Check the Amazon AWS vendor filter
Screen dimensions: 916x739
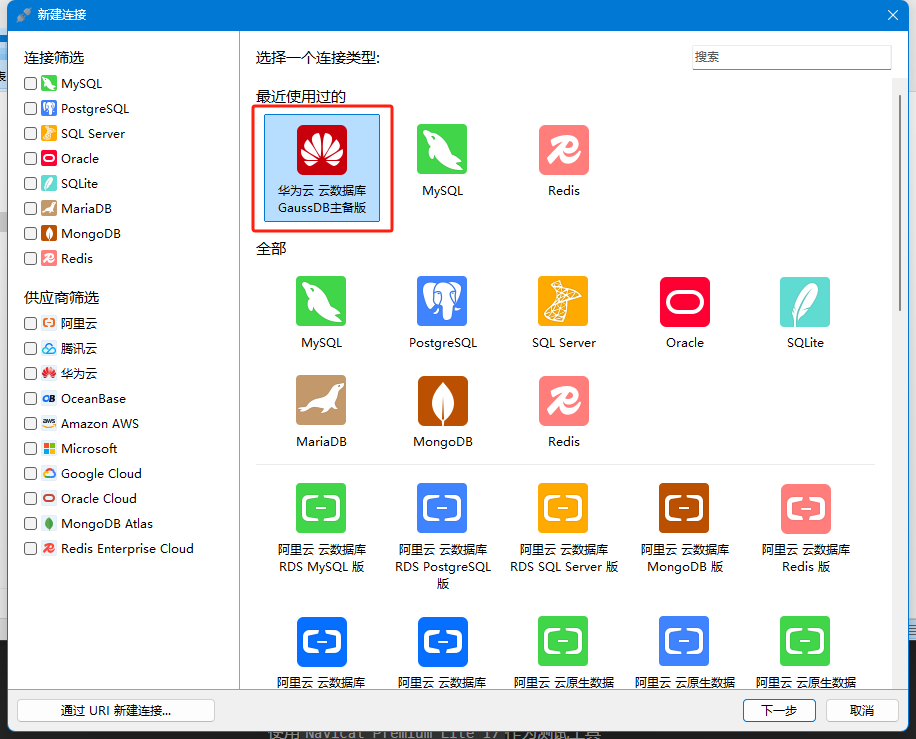30,424
